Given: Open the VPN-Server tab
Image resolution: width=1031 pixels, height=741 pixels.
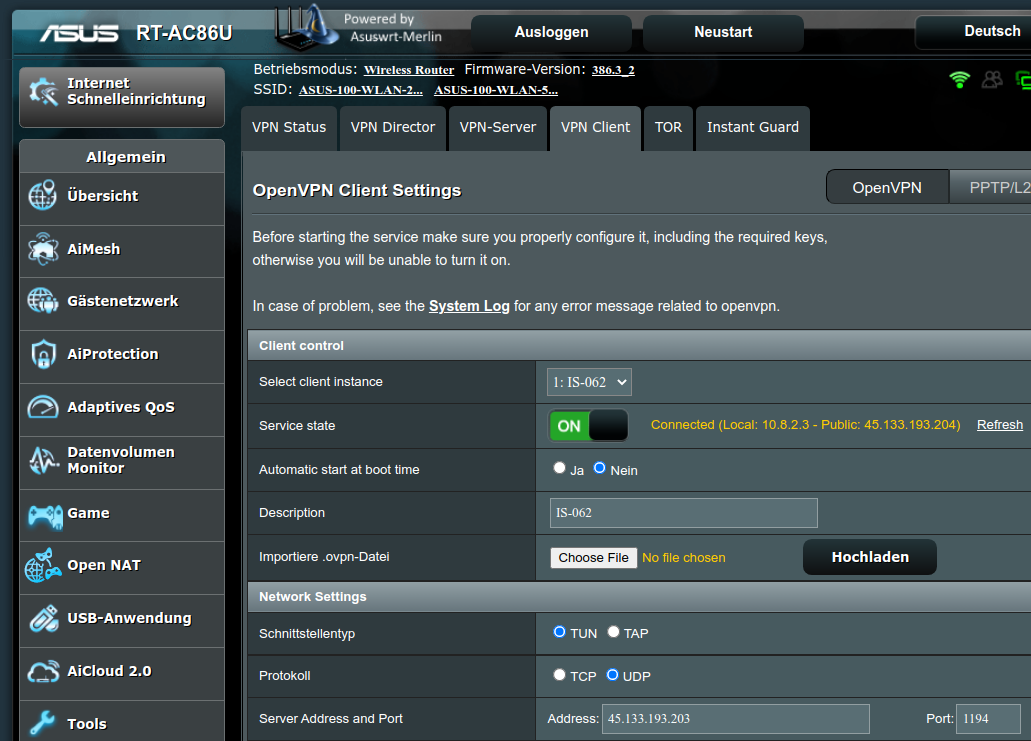Looking at the screenshot, I should point(498,128).
